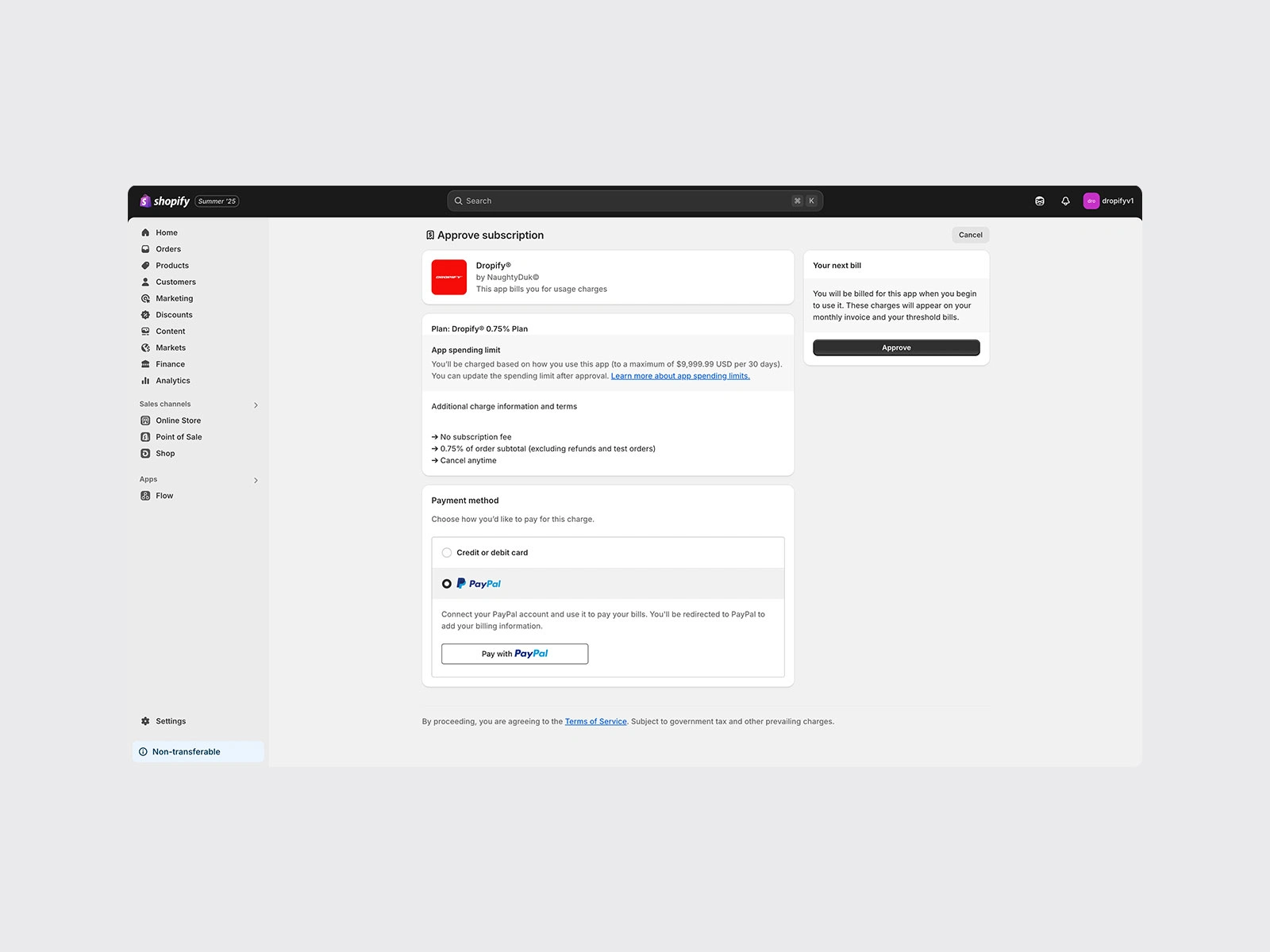Click the Products tag icon
The image size is (1270, 952).
[145, 266]
